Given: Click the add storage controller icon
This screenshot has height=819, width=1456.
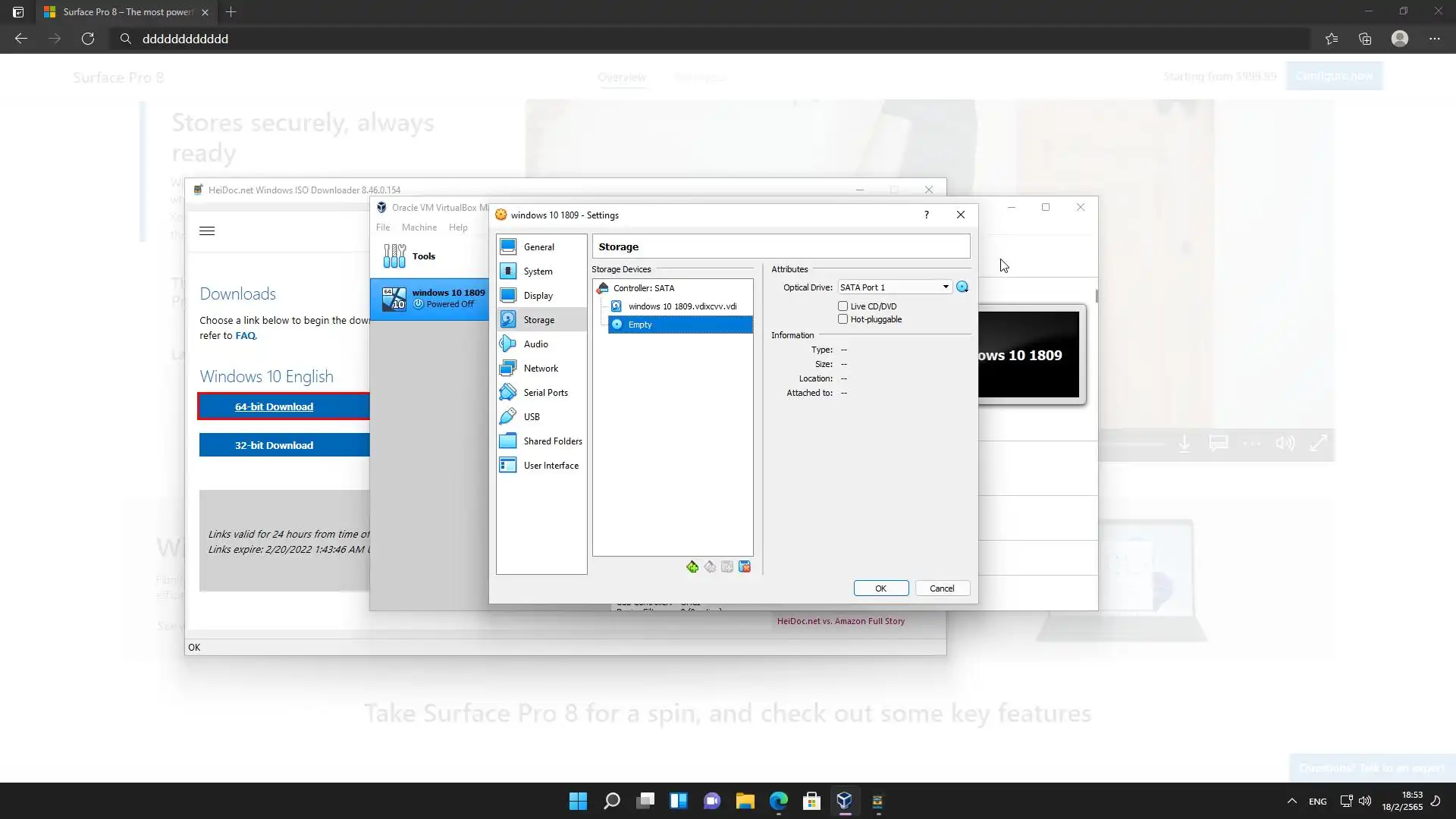Looking at the screenshot, I should [692, 567].
